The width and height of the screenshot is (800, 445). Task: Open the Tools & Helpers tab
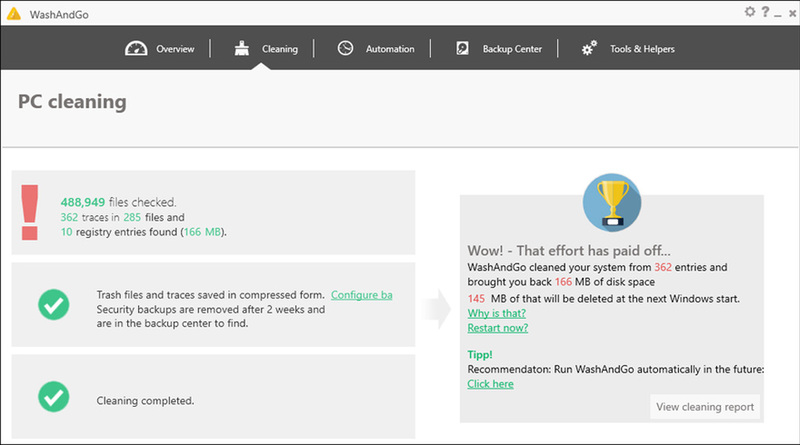coord(642,49)
